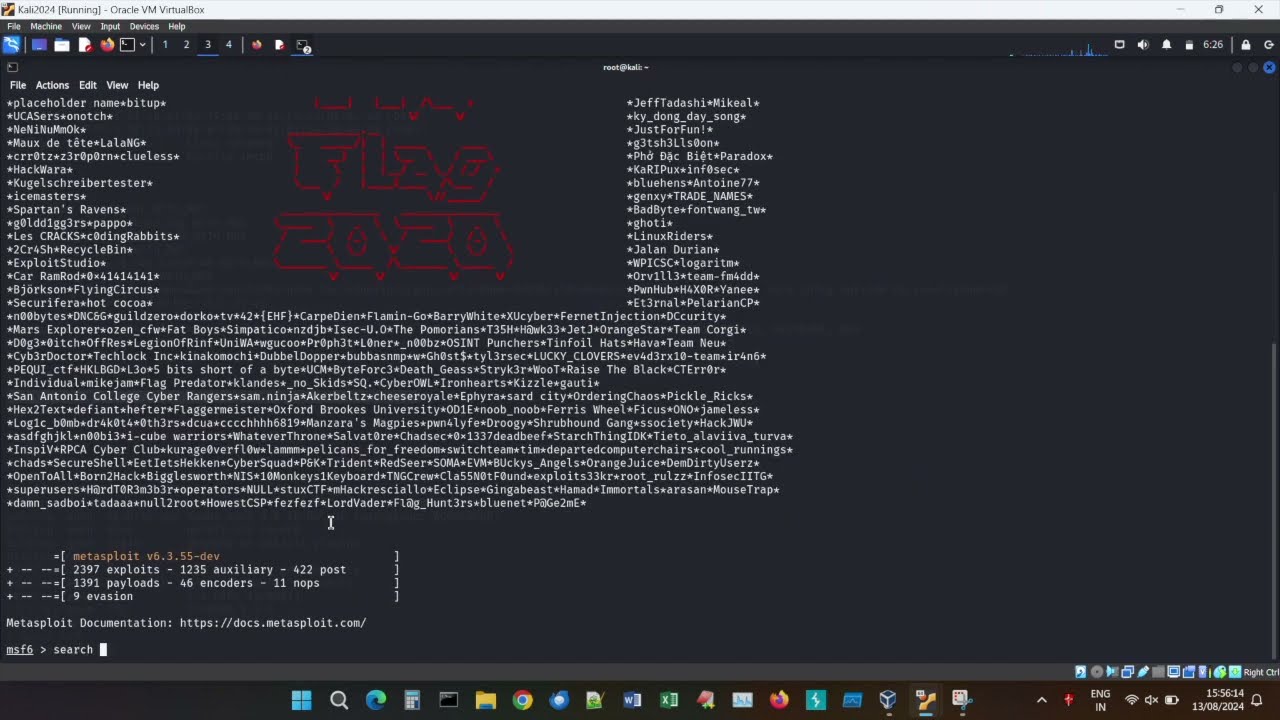Open the Kali applications menu dragon icon

point(11,45)
